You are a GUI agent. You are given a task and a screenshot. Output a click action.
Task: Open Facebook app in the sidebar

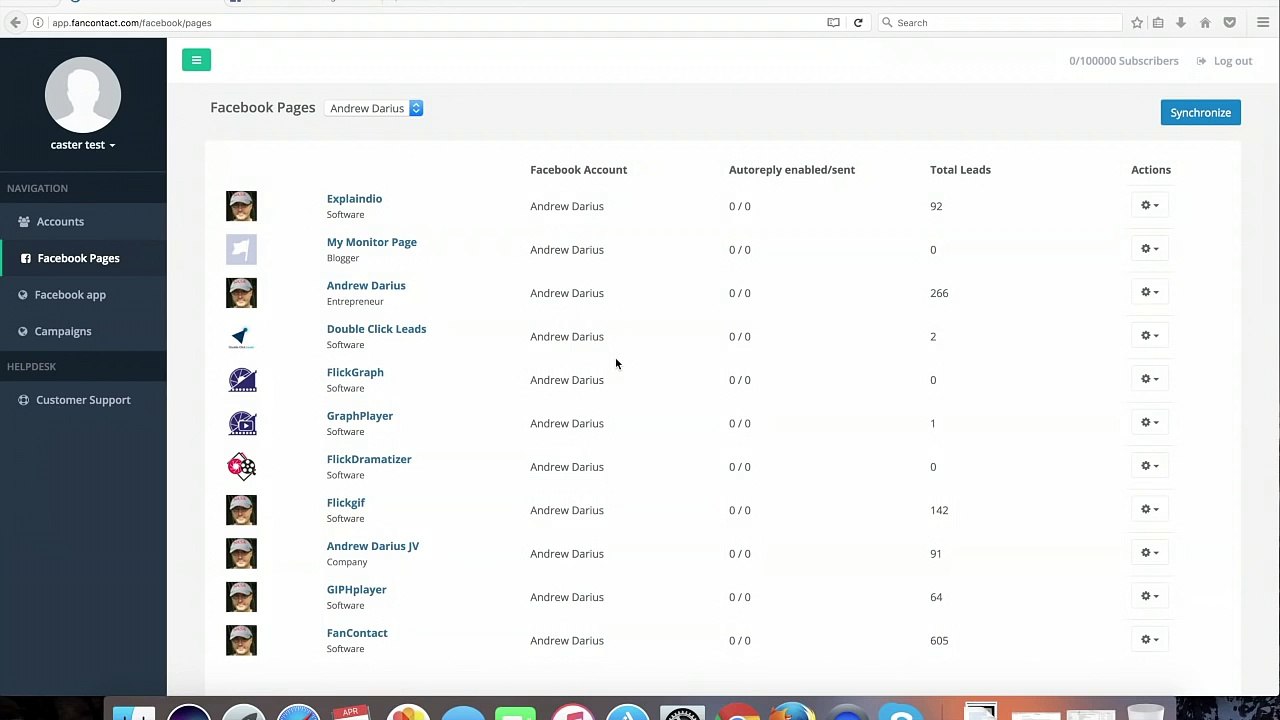[x=83, y=295]
